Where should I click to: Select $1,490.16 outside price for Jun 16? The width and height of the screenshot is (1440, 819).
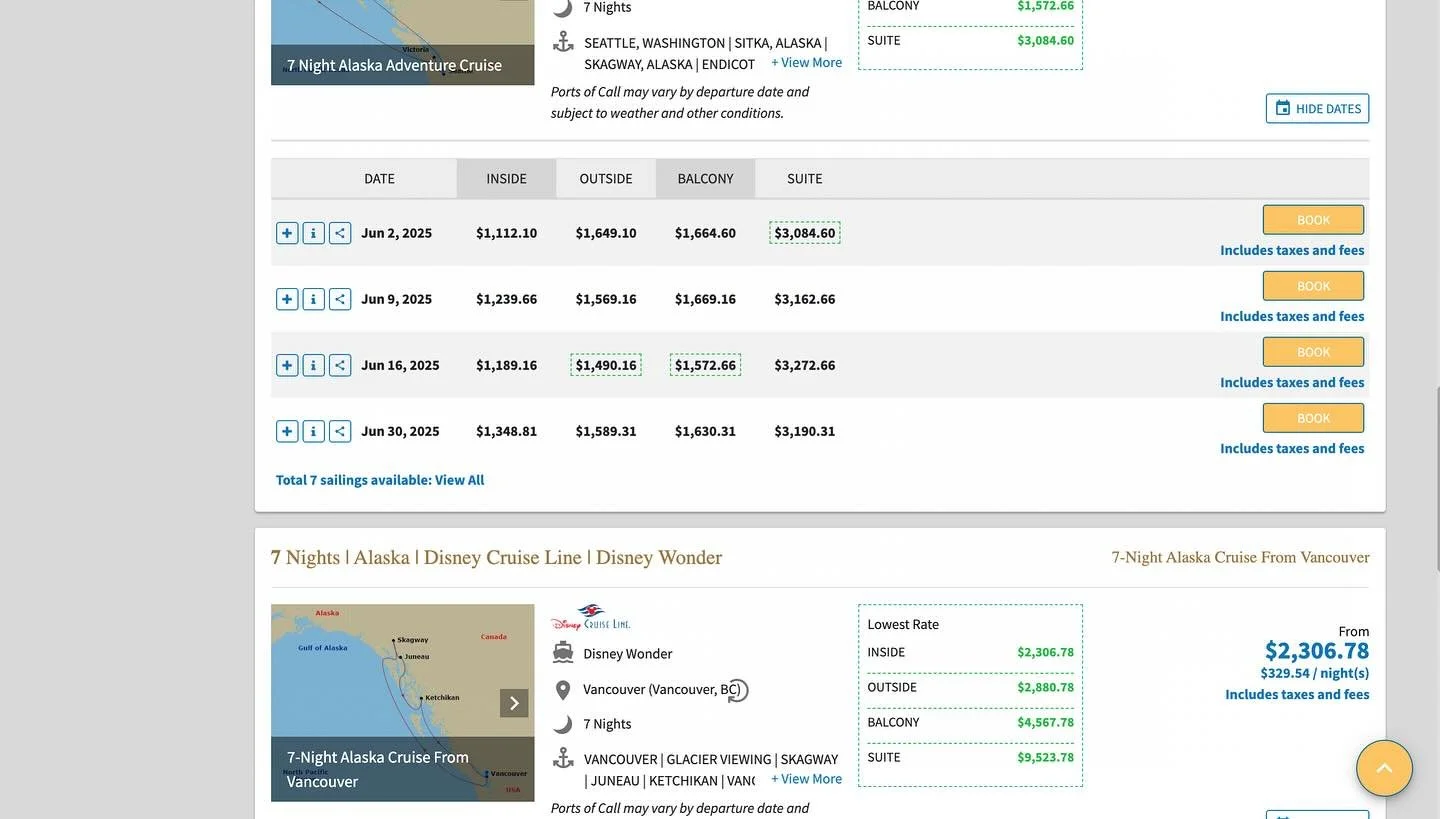(606, 365)
